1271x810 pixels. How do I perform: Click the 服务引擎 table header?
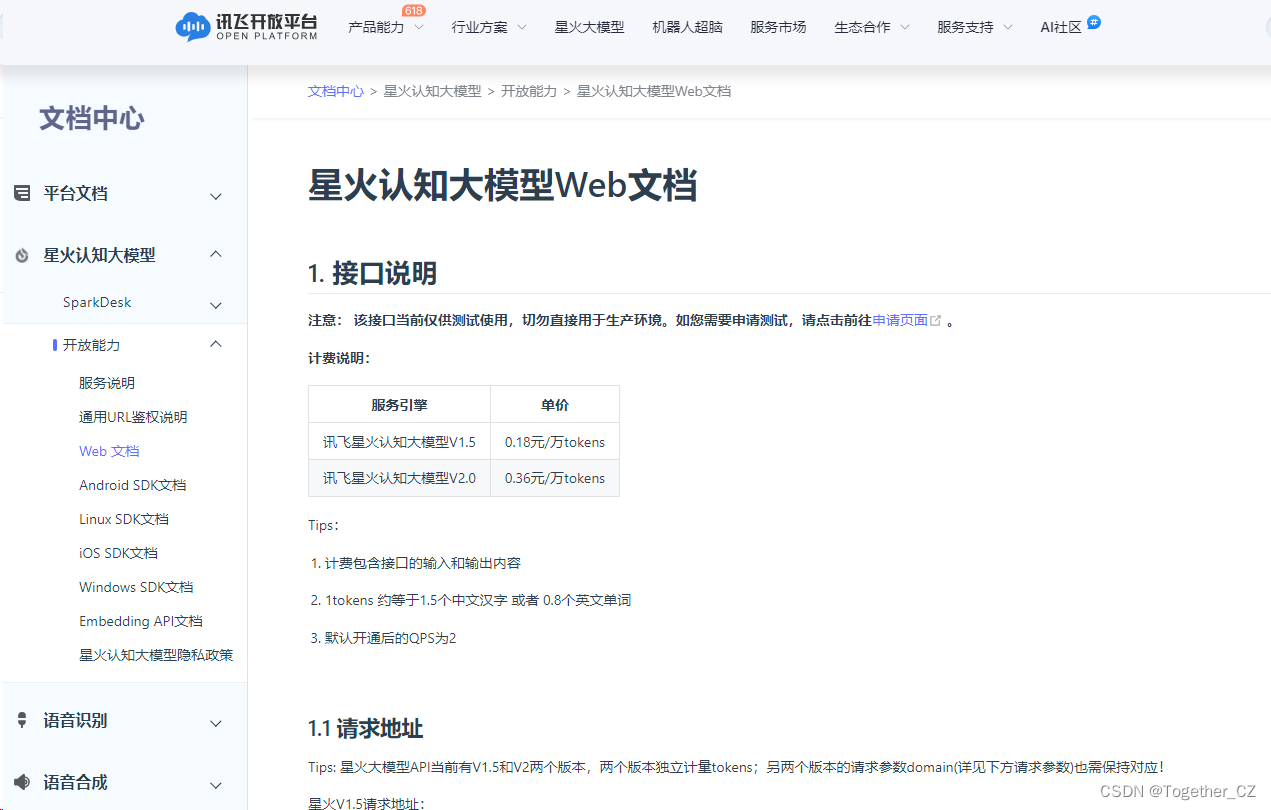(x=399, y=405)
